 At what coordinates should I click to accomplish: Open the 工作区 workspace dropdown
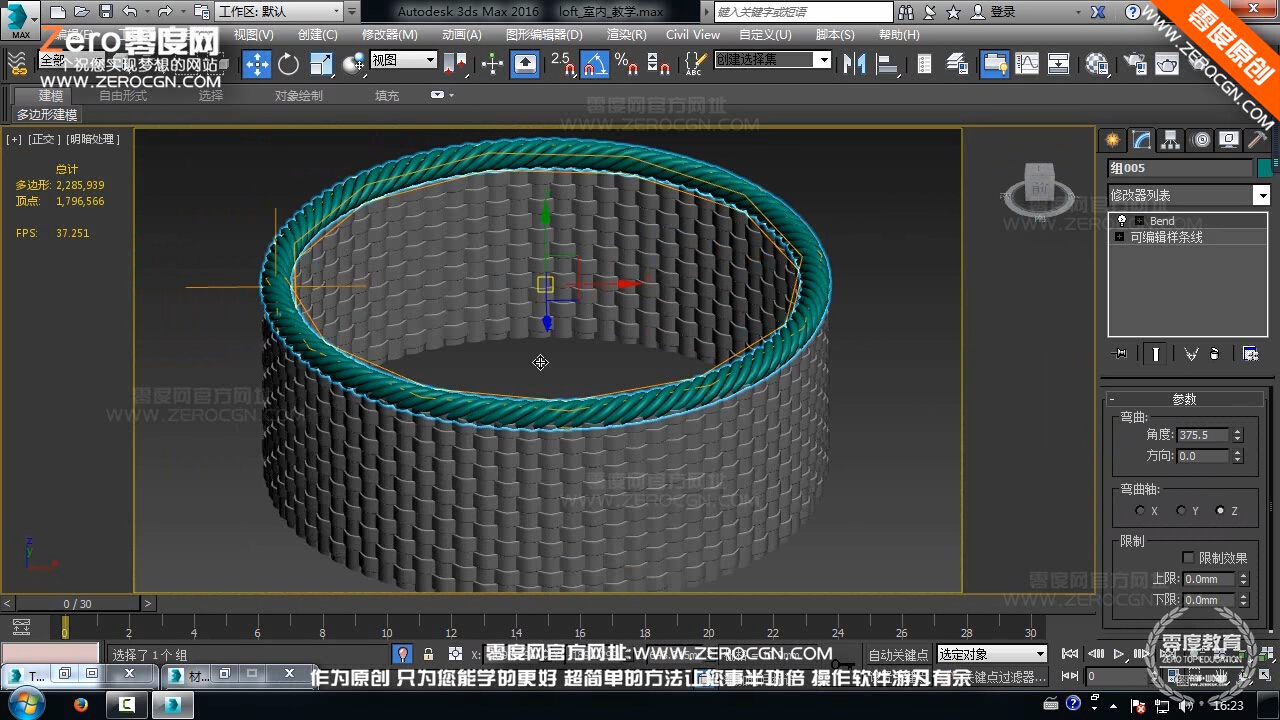[278, 12]
